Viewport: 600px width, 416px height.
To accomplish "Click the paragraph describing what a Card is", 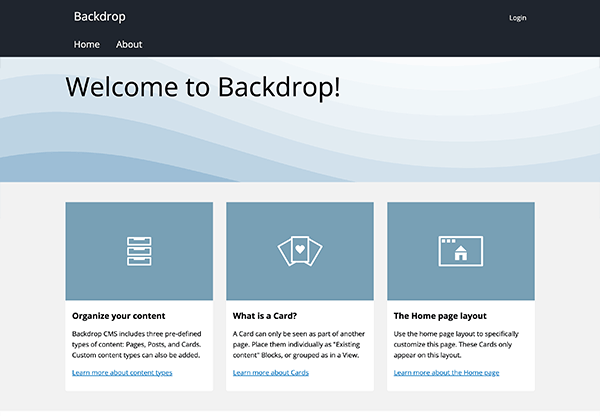I will pos(298,343).
